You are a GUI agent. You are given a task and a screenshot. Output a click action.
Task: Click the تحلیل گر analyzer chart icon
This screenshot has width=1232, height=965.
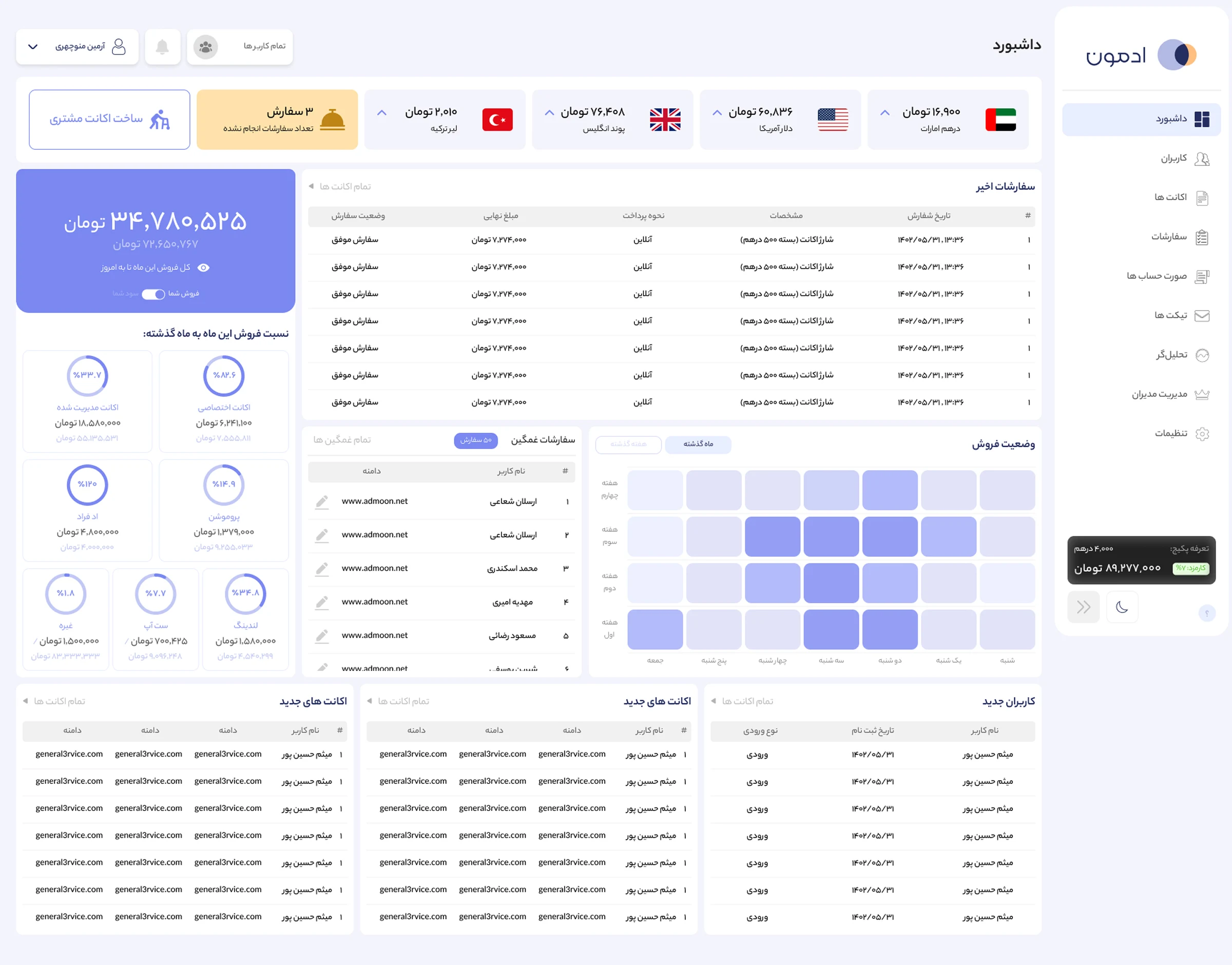1202,355
